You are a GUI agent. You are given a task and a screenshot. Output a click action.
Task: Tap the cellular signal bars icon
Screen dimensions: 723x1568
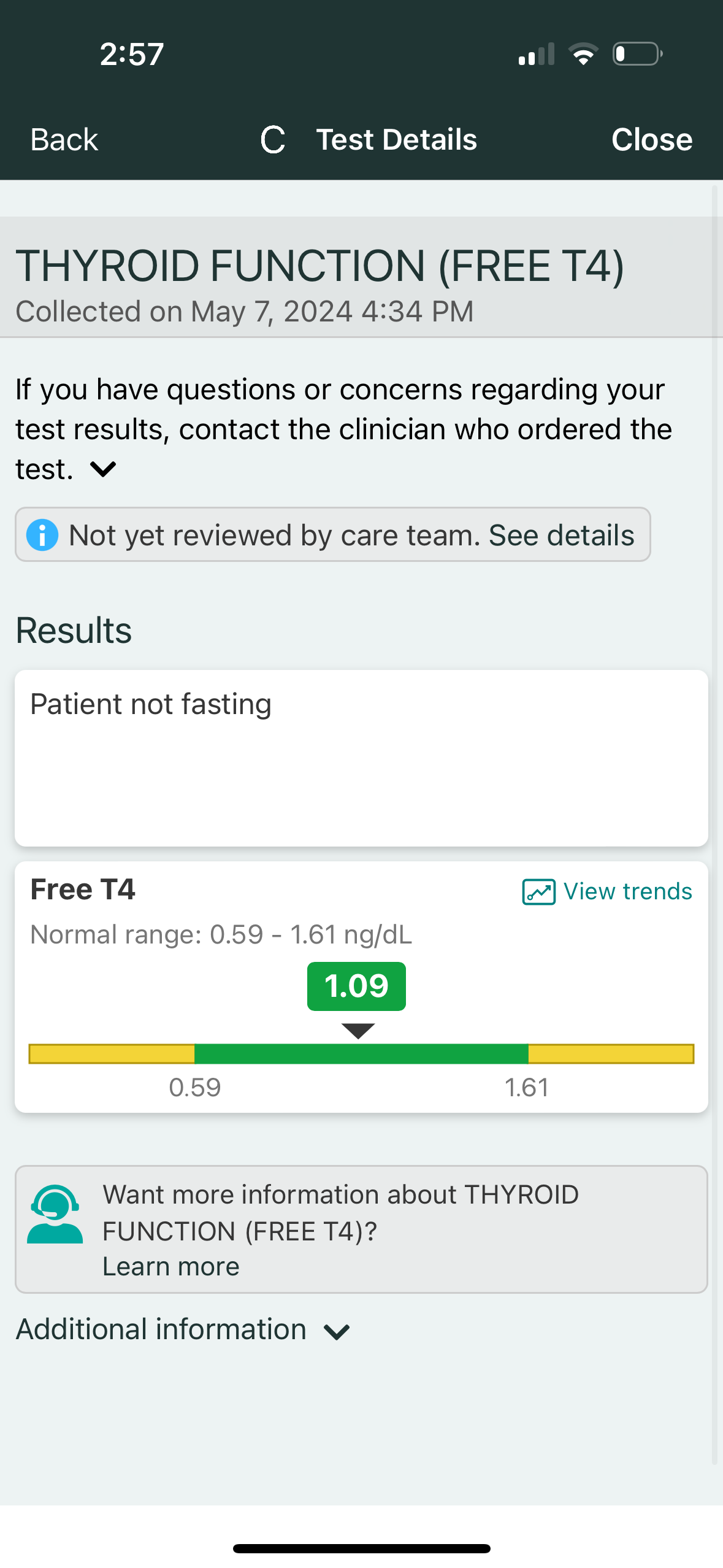537,54
